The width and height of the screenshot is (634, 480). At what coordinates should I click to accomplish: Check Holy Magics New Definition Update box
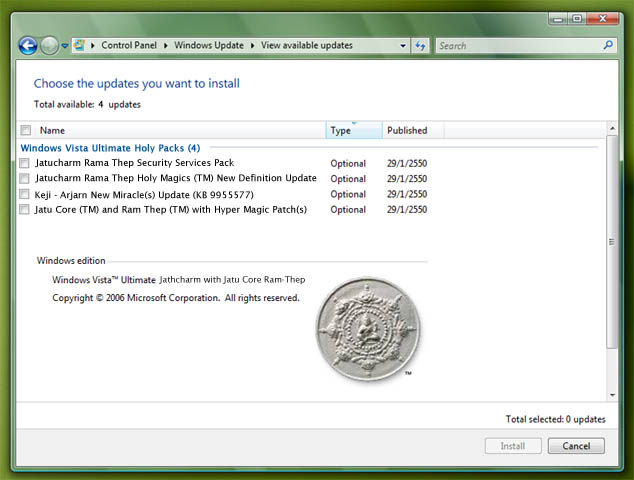click(x=24, y=178)
